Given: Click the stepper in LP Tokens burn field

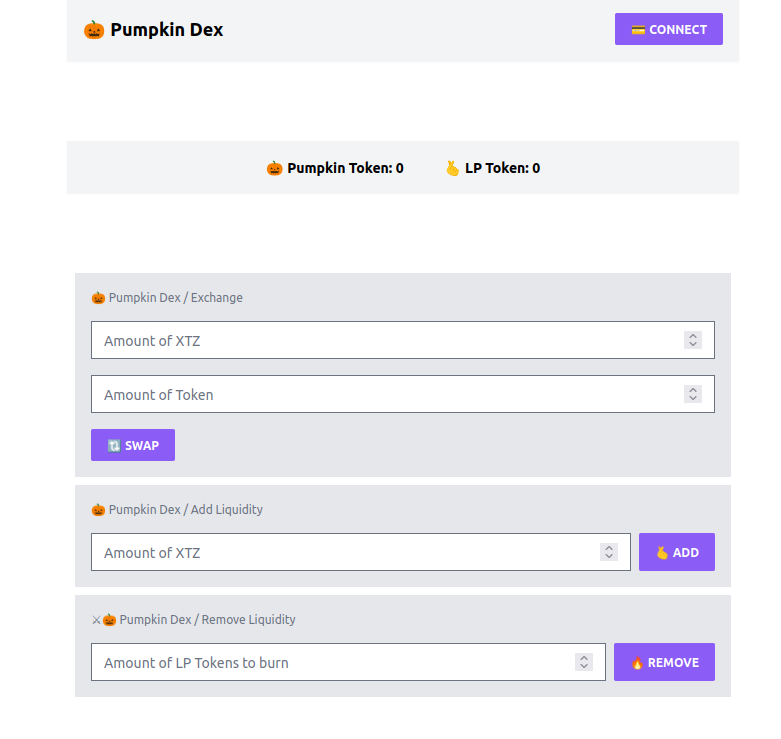Looking at the screenshot, I should pyautogui.click(x=585, y=662).
